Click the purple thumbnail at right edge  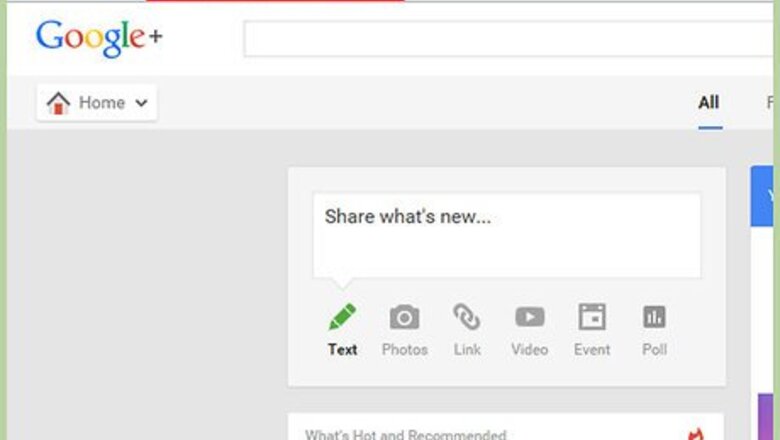pyautogui.click(x=766, y=417)
